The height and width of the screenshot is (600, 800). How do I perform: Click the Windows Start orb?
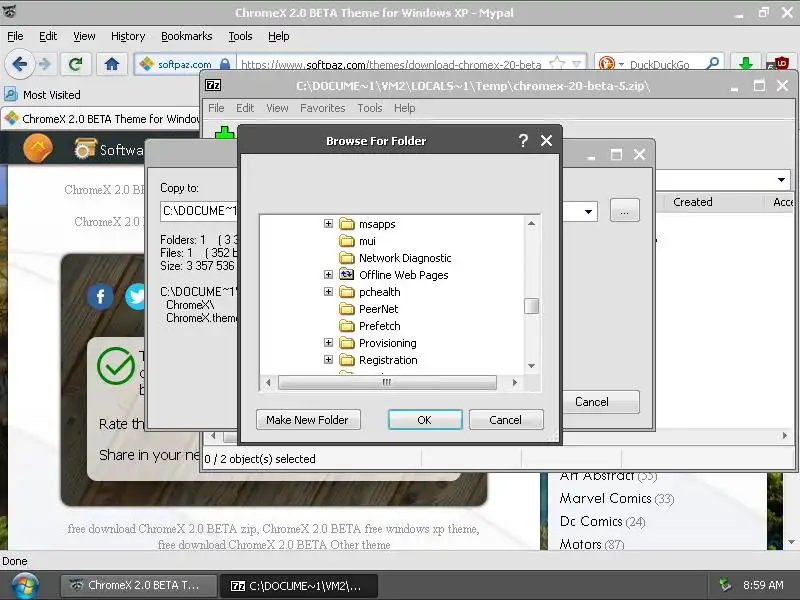23,586
